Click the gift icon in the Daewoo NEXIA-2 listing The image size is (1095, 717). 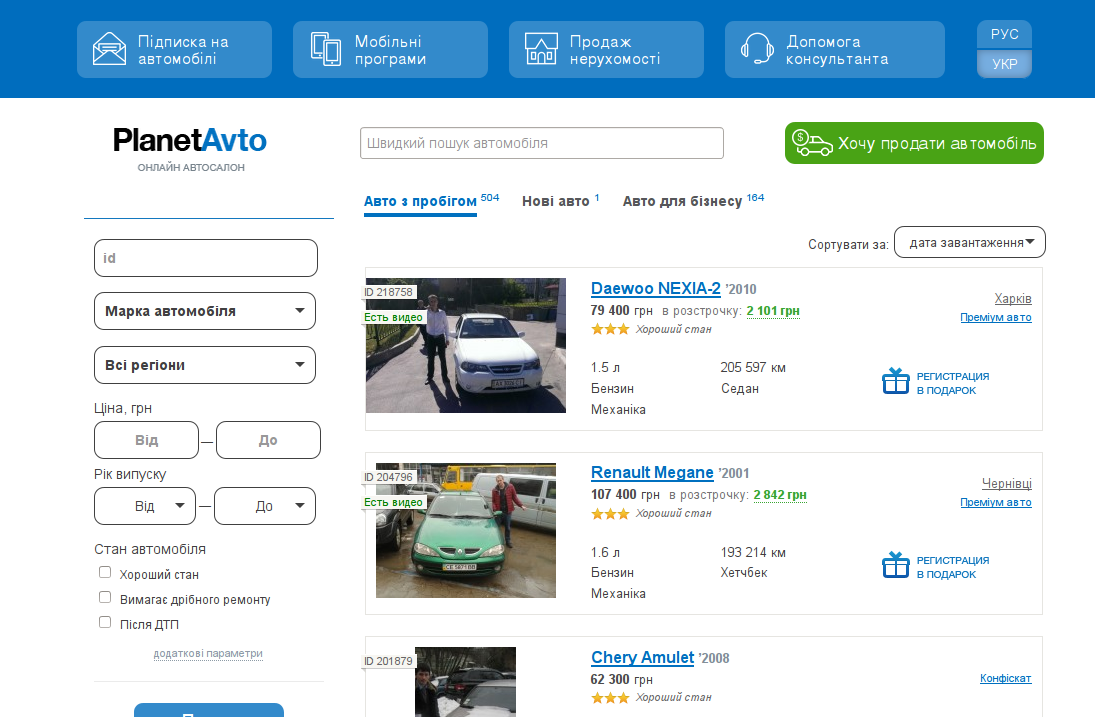point(895,381)
